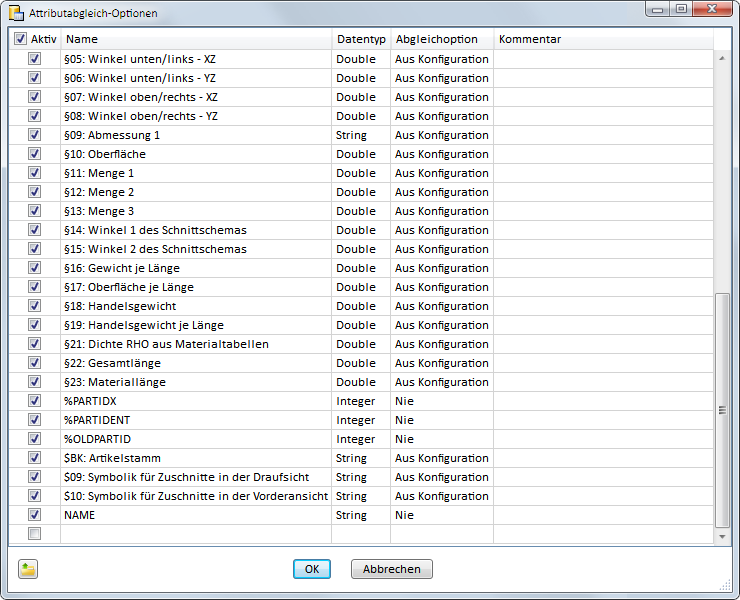Change Abgleichoption 'Nie' for %PARTIDENT
The image size is (740, 600).
click(x=442, y=420)
